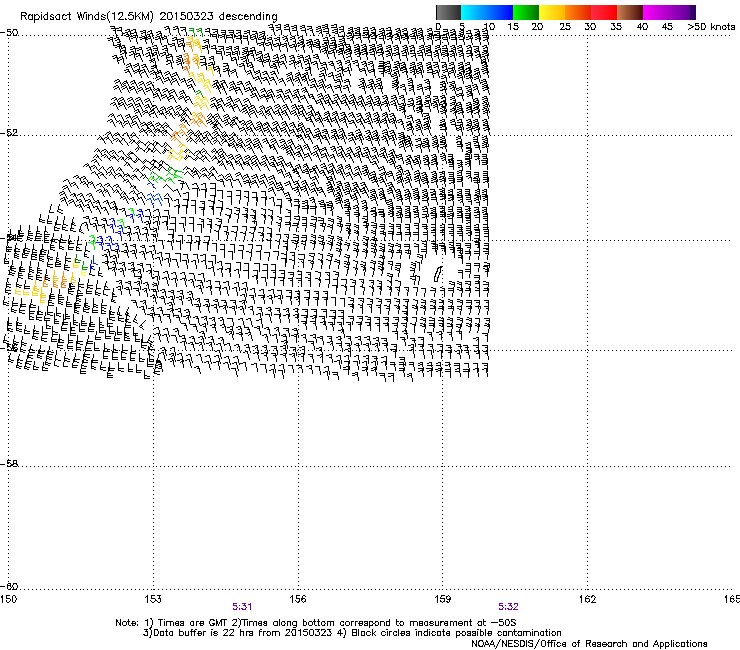
Task: Click the '>50 knots' legend label
Action: pos(711,27)
